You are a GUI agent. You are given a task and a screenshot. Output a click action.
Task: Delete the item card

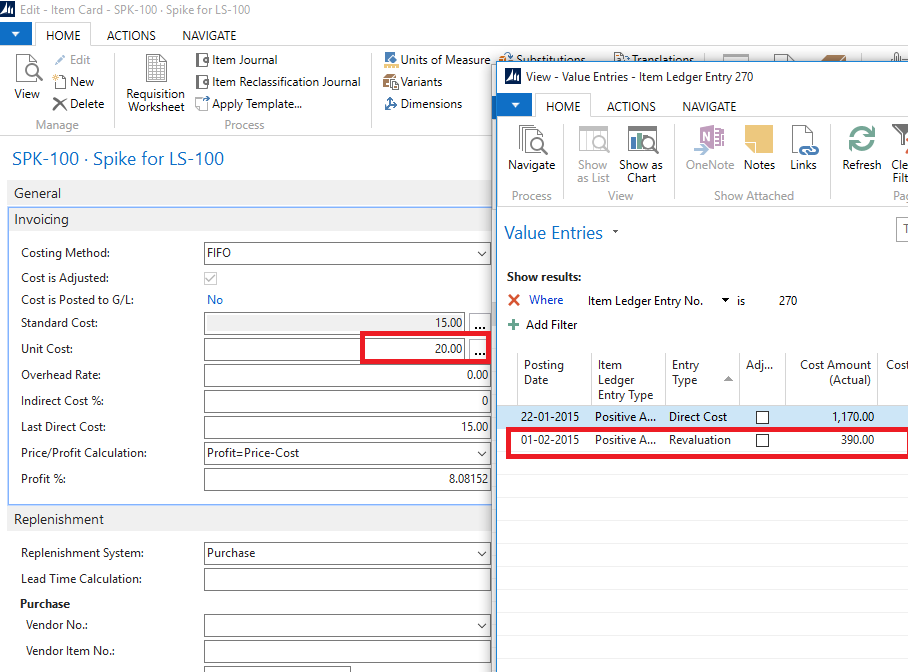(79, 104)
